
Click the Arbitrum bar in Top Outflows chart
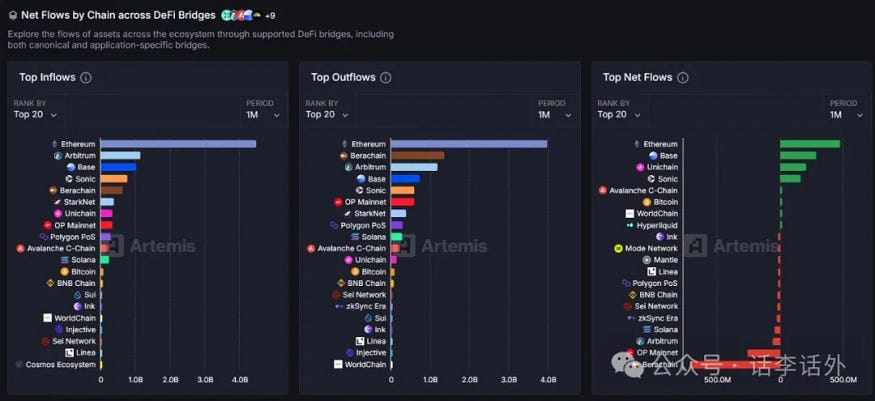coord(414,167)
